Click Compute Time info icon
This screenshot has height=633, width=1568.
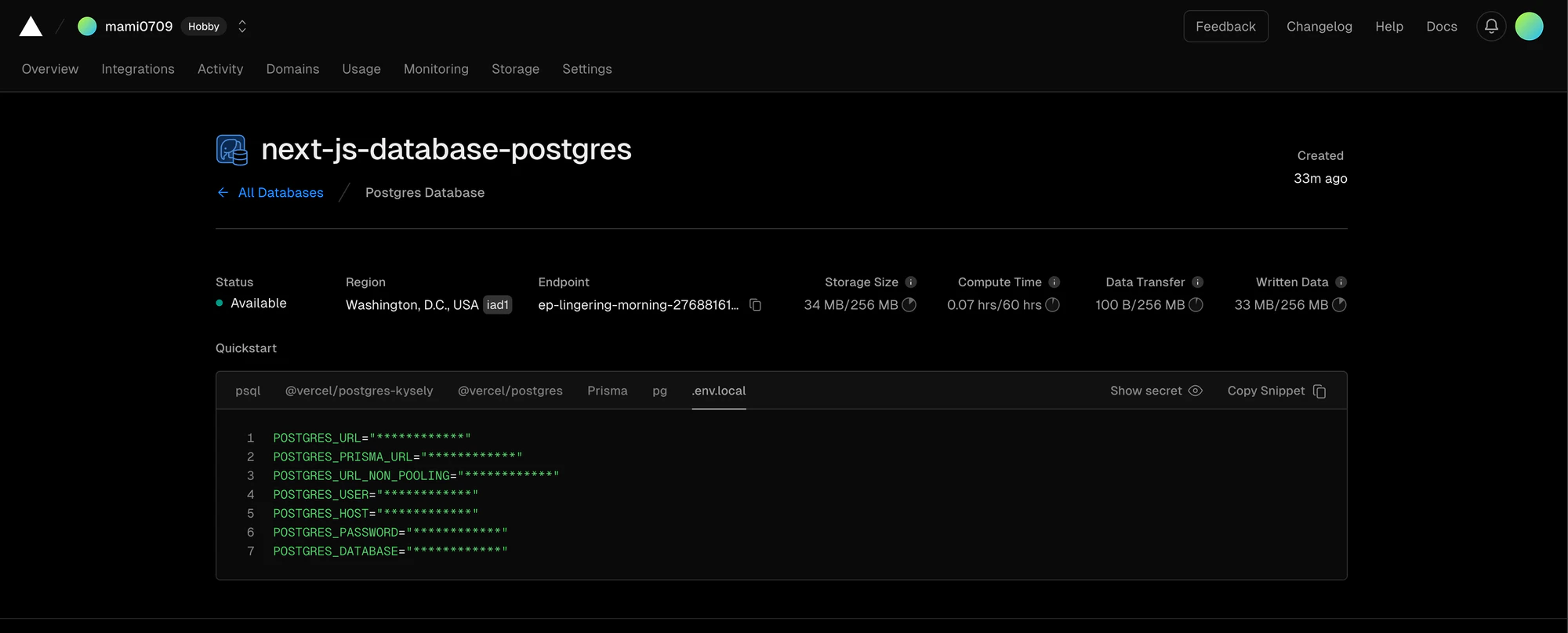[1054, 282]
